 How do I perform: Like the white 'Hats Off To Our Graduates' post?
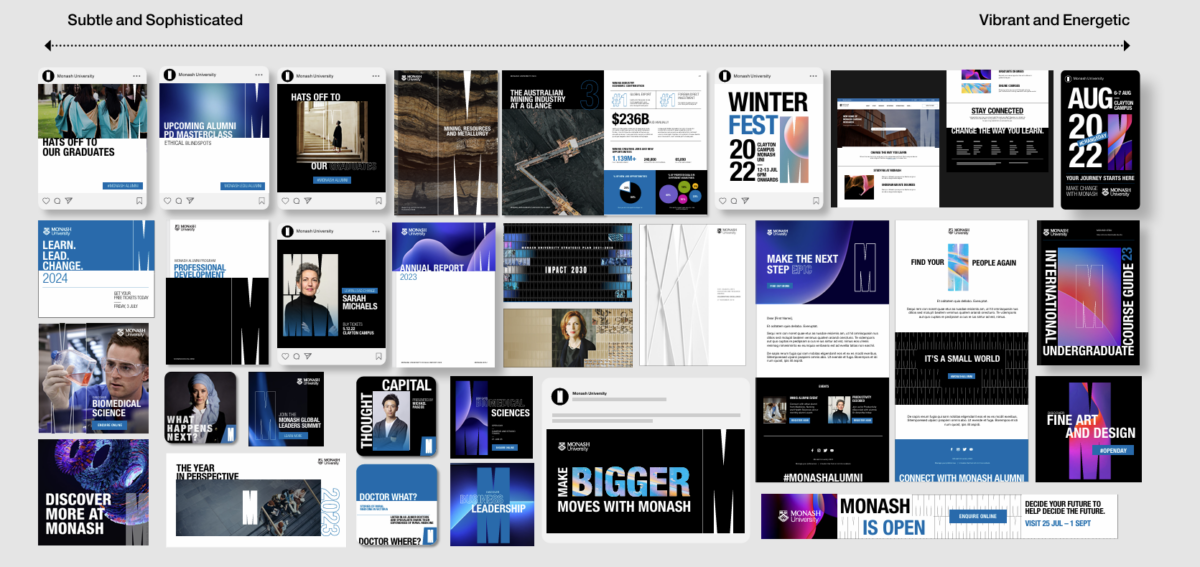coord(45,201)
